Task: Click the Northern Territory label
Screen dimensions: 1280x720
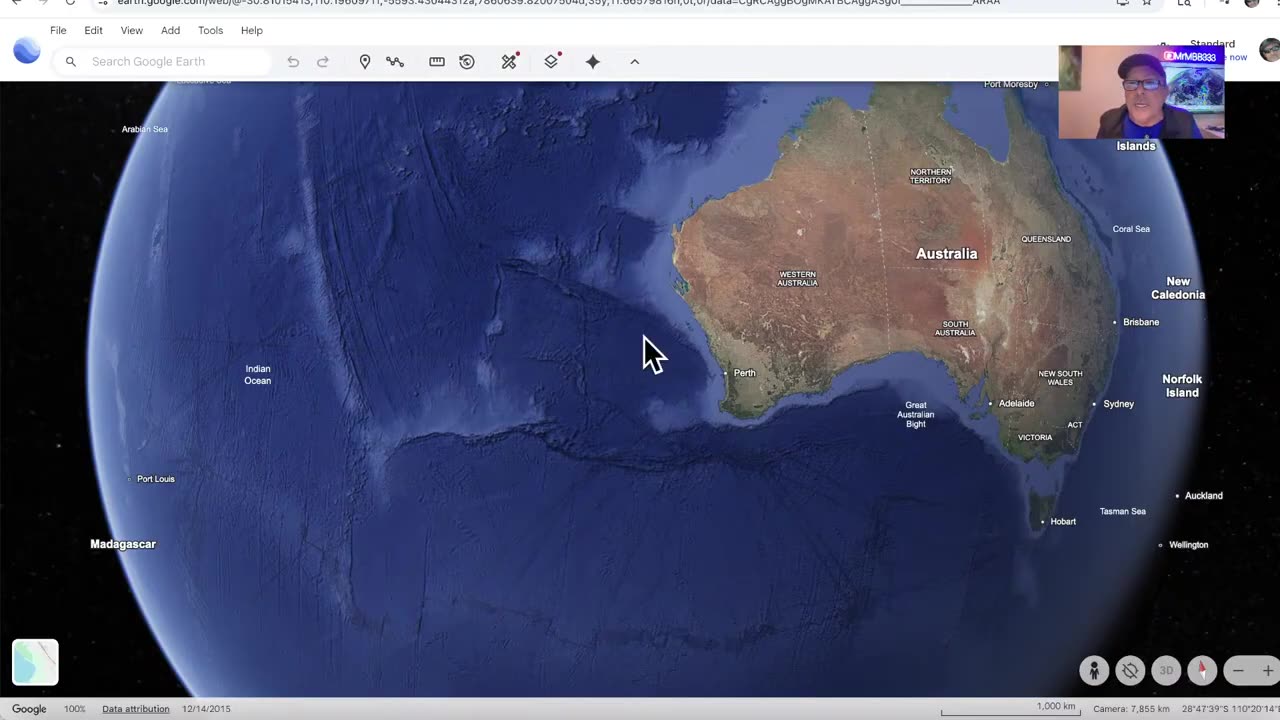Action: coord(930,176)
